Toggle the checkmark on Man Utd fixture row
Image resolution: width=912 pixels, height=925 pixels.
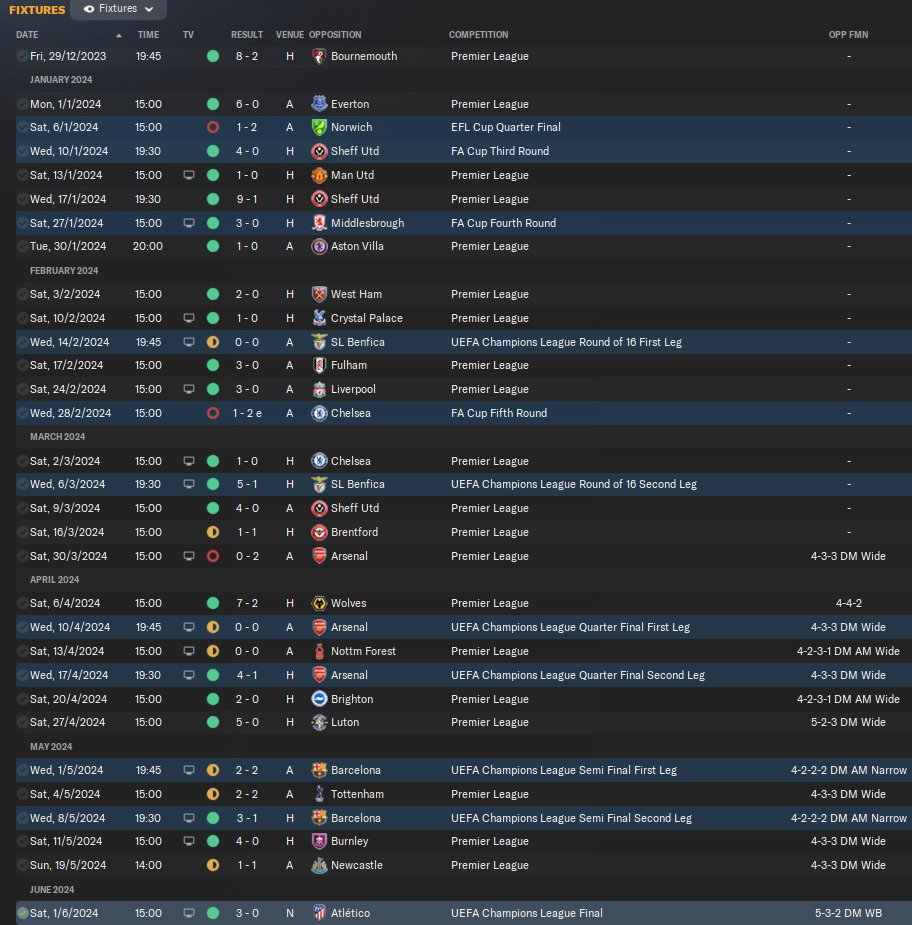click(x=22, y=175)
